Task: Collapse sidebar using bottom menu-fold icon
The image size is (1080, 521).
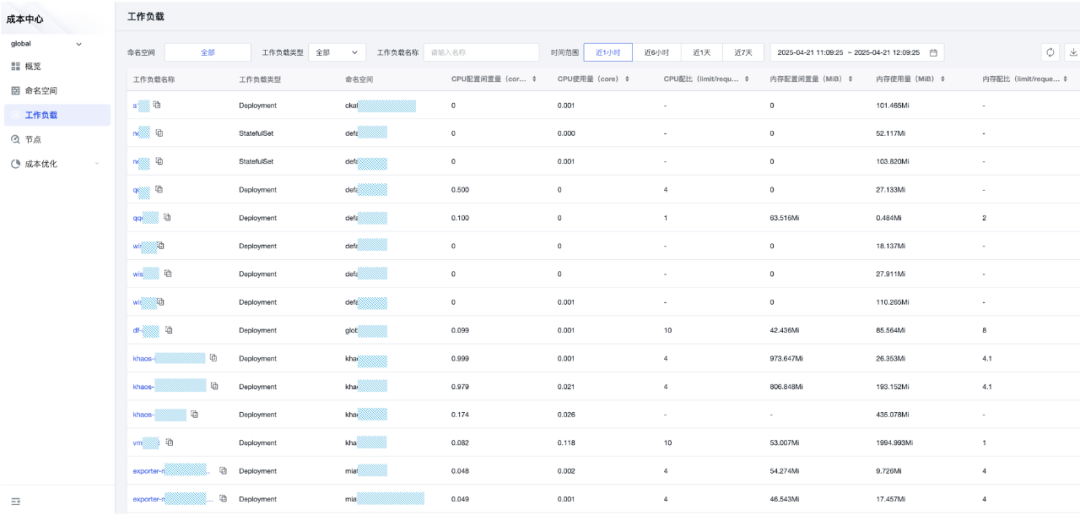Action: [x=16, y=501]
